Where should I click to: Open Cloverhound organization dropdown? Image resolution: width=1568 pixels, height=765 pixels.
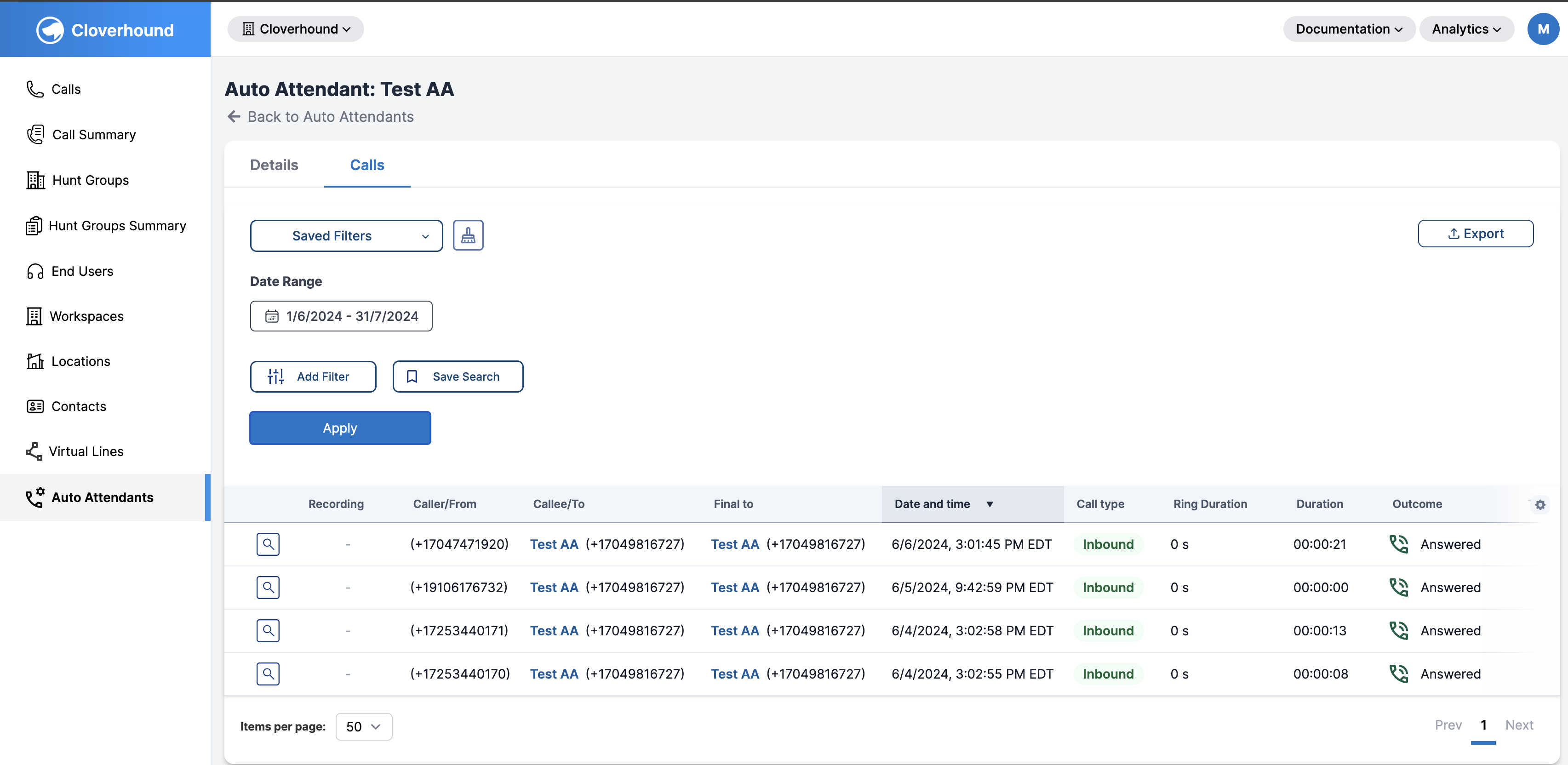296,29
